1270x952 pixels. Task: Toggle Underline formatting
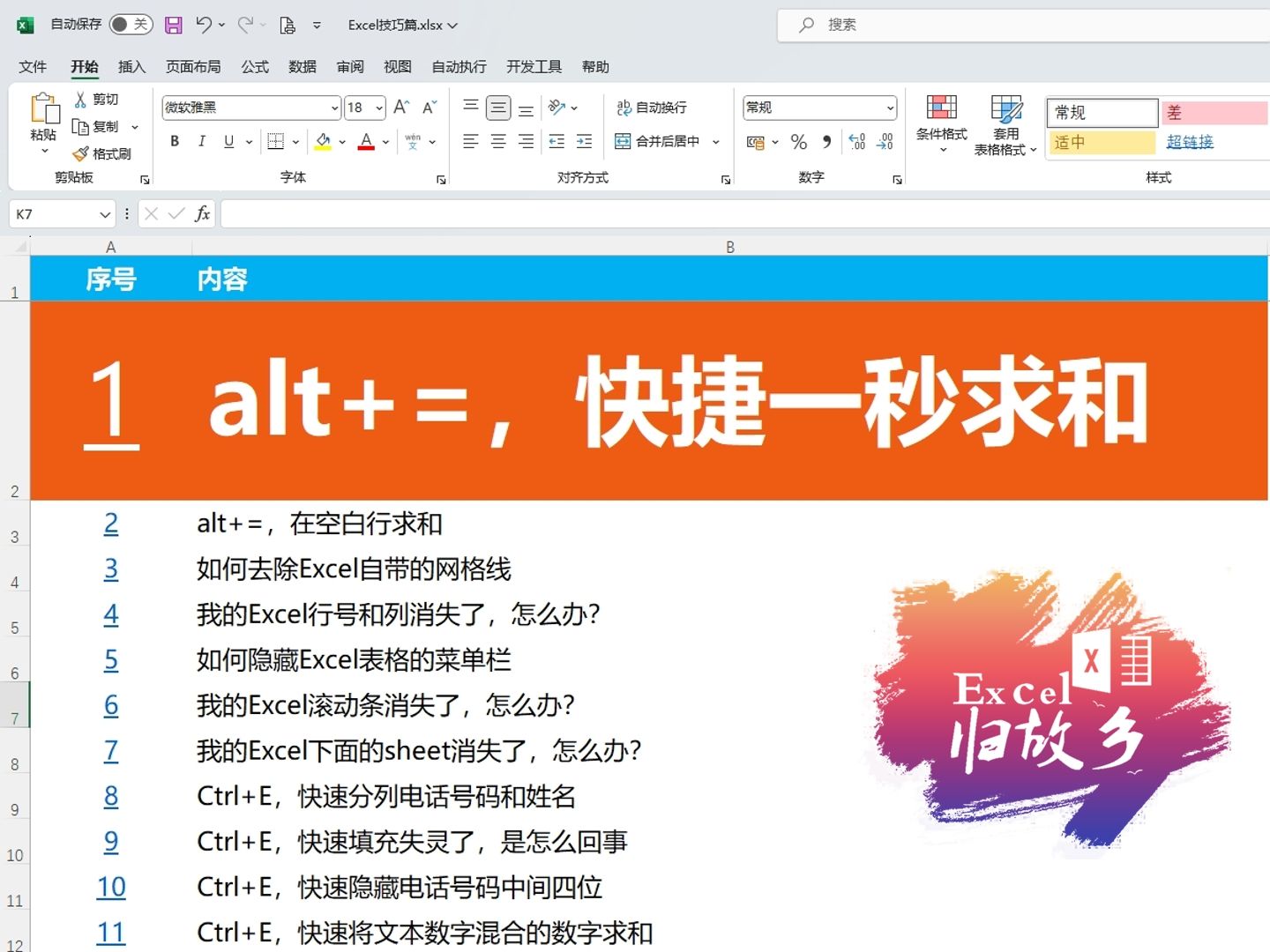click(x=229, y=141)
